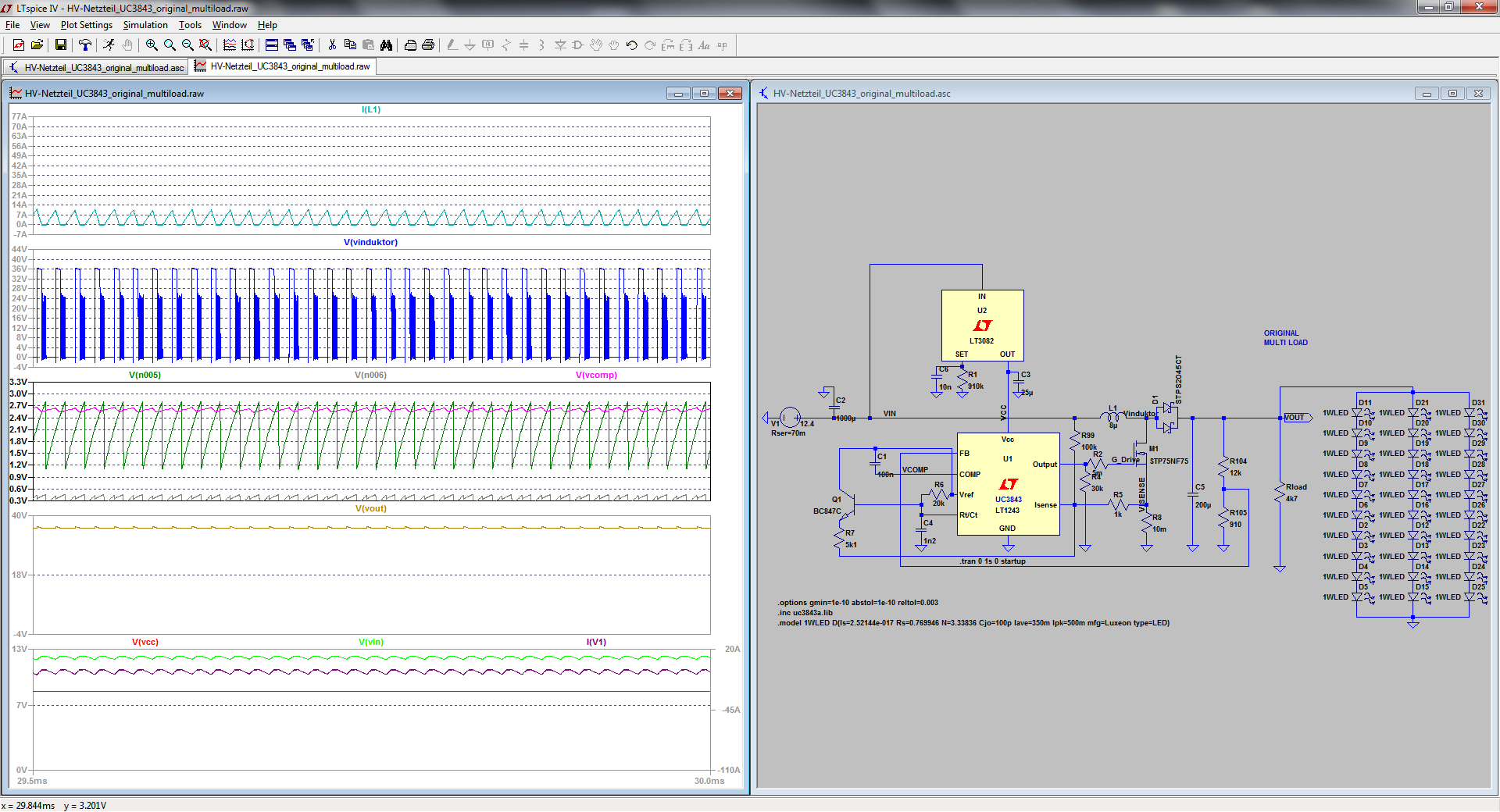Click the V(vin) trace label

pos(371,642)
